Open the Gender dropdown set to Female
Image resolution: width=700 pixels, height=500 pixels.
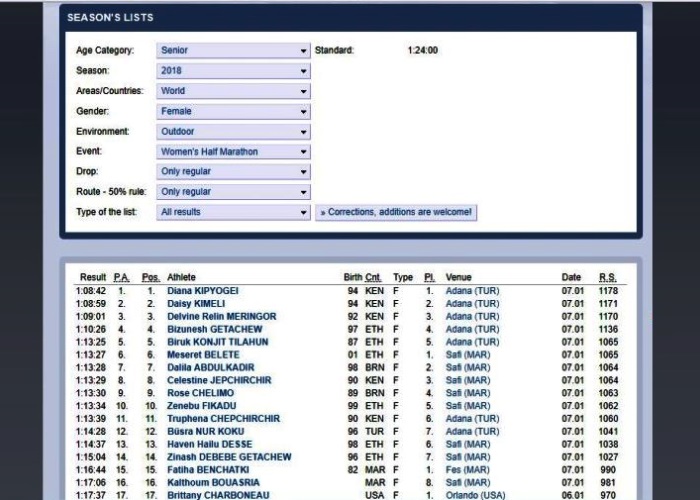tap(233, 111)
